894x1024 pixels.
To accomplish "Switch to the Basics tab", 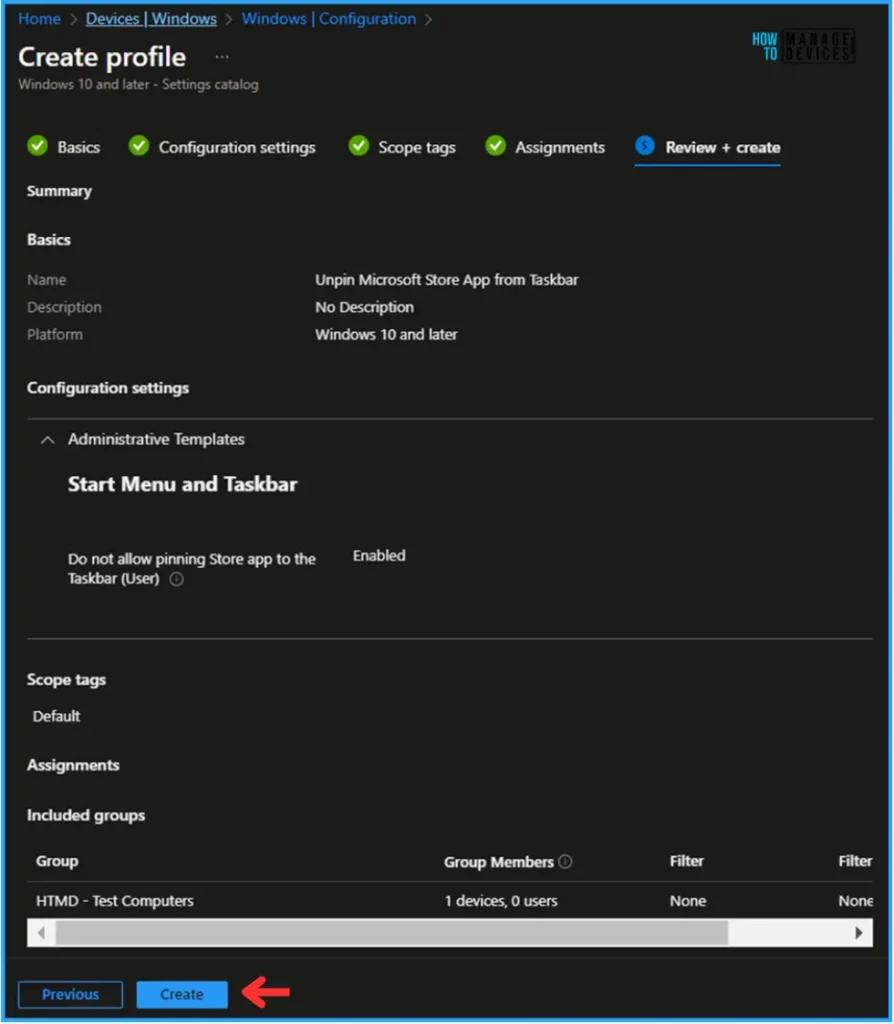I will point(78,147).
